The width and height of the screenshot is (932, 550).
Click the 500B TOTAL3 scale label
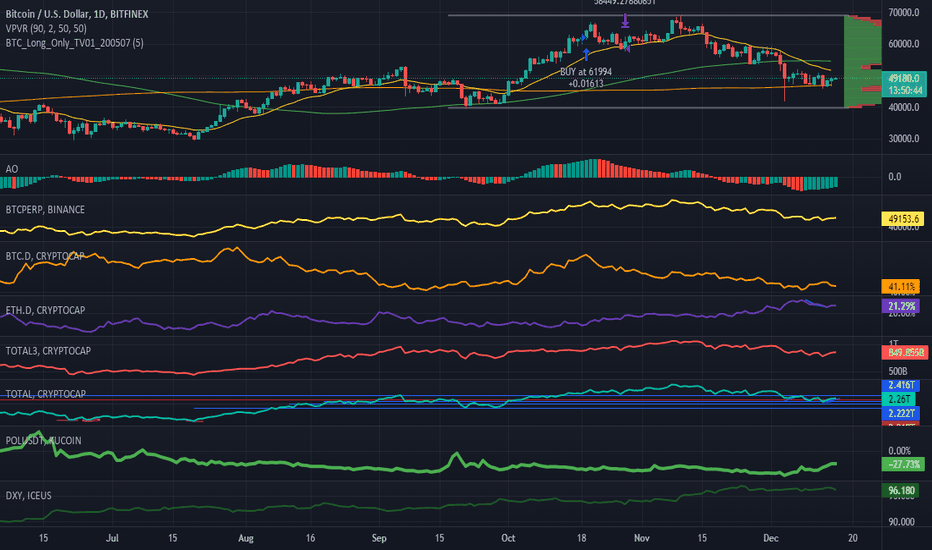[897, 371]
